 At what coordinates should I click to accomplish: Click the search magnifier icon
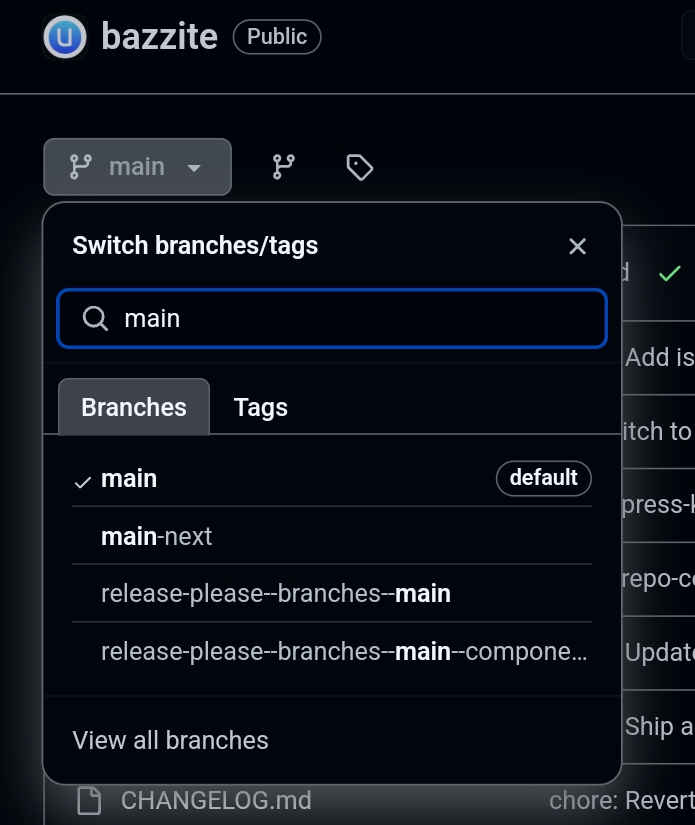tap(95, 318)
